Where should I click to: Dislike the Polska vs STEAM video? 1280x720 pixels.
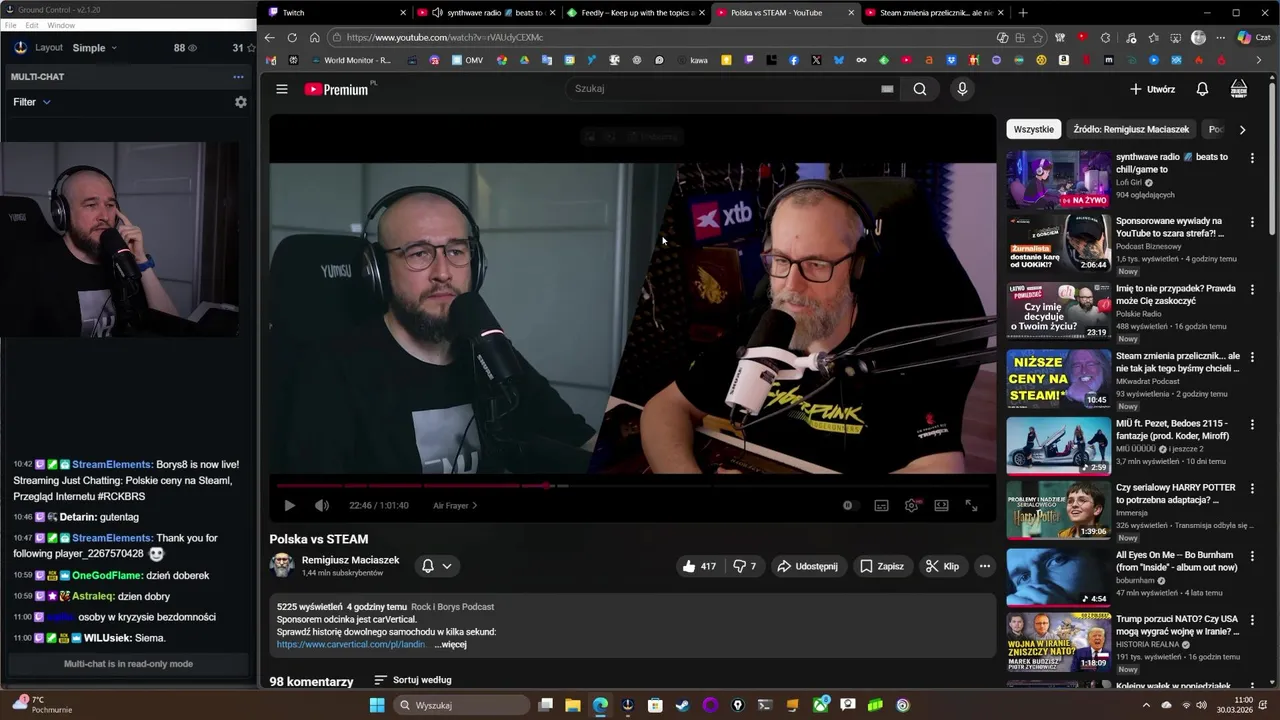pyautogui.click(x=745, y=566)
